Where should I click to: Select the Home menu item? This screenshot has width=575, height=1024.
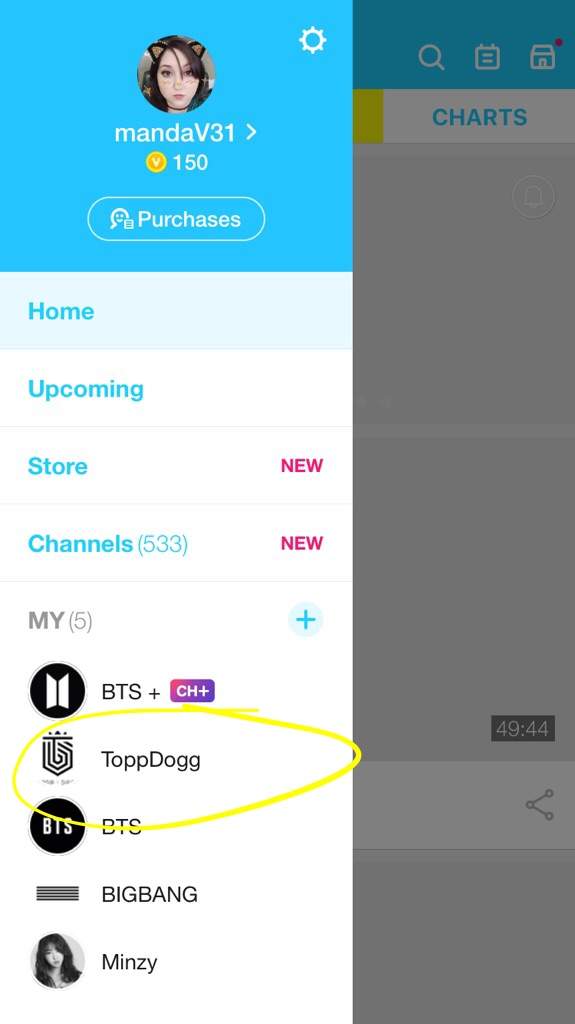click(176, 311)
